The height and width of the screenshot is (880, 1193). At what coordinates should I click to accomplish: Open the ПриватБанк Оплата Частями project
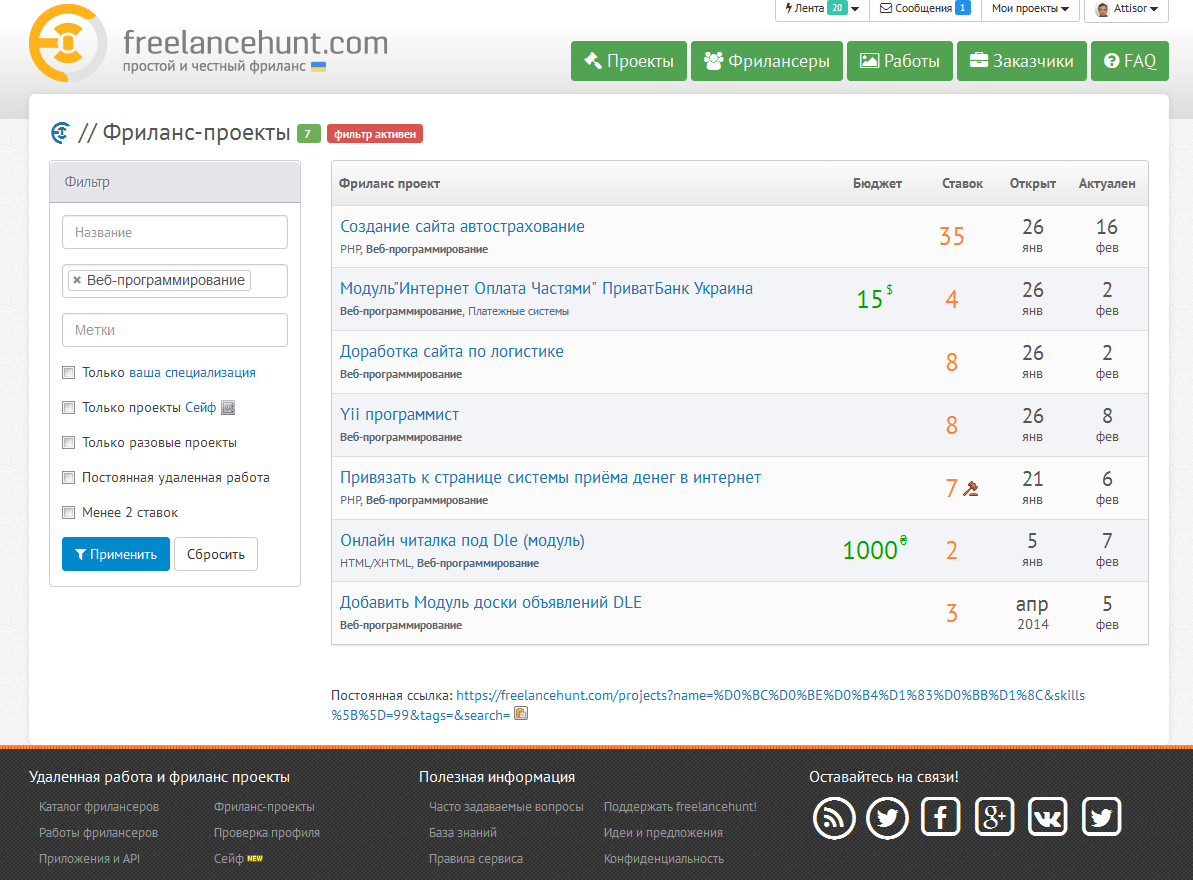tap(546, 289)
